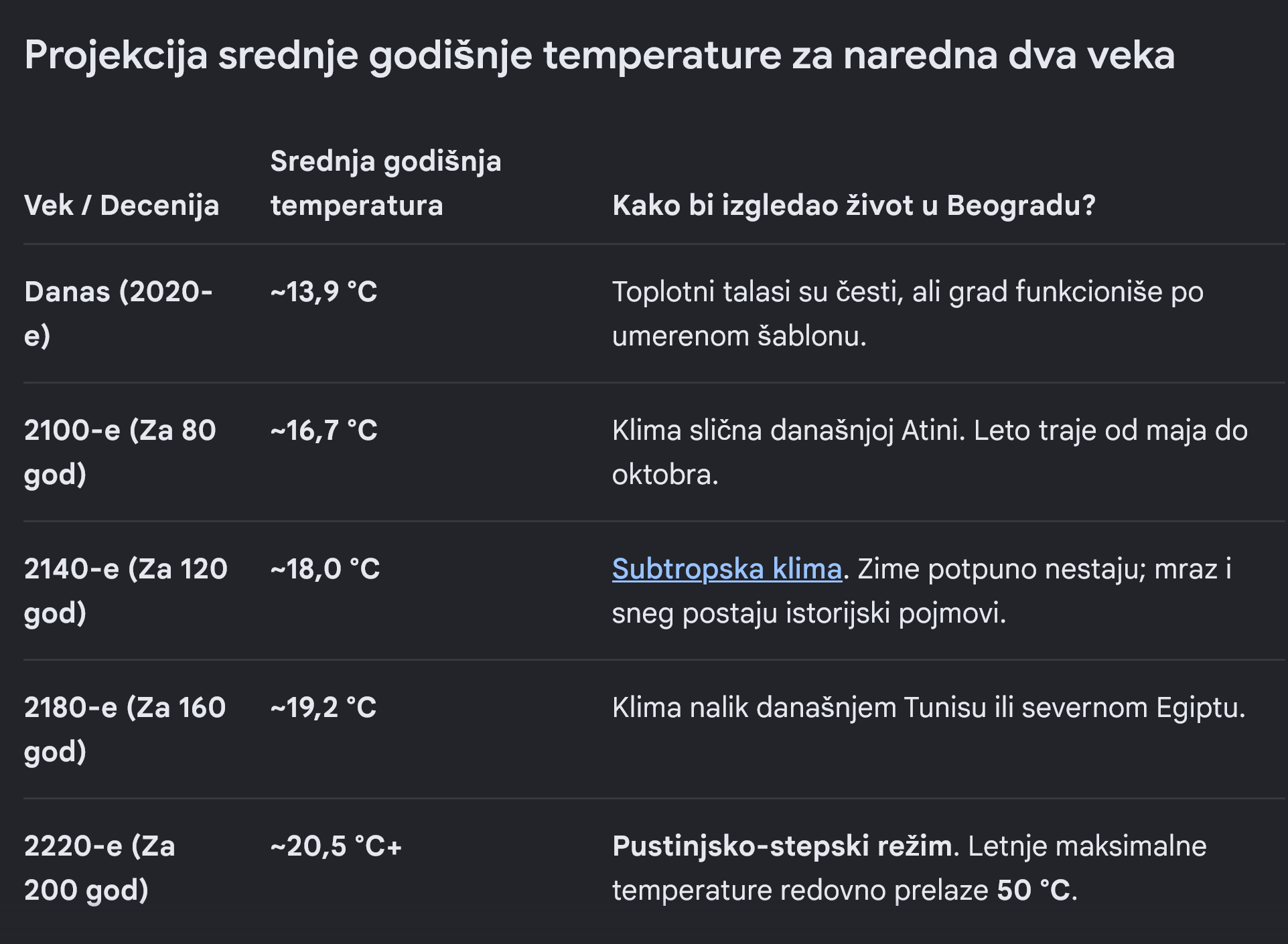Click the '2140-e (Za 120 god)' row label

coord(126,591)
